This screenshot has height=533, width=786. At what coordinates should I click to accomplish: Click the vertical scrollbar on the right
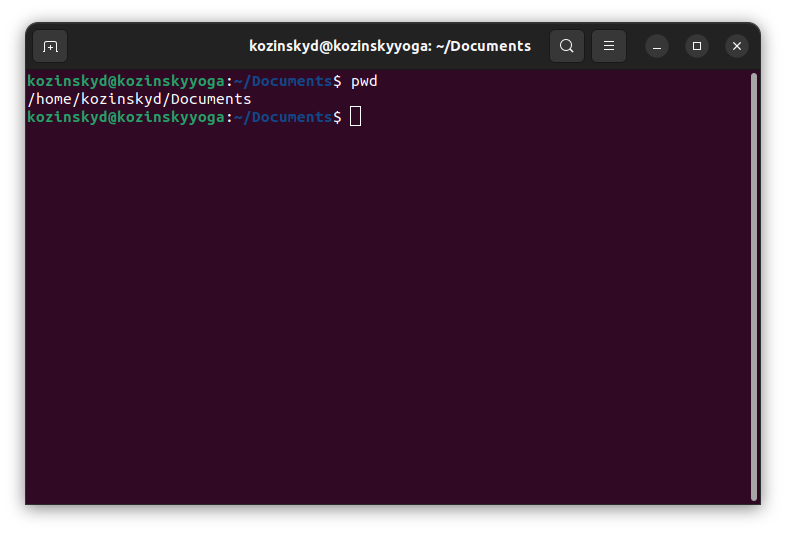point(753,287)
